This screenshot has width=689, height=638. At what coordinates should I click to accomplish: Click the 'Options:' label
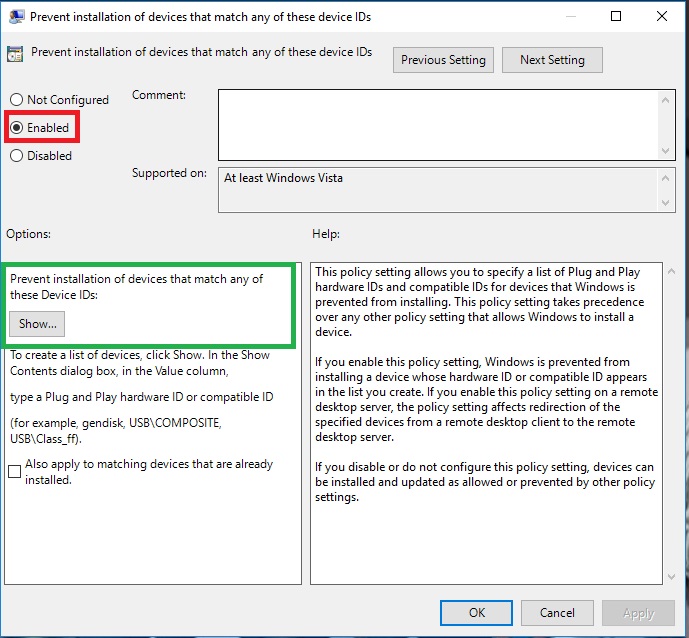point(29,234)
